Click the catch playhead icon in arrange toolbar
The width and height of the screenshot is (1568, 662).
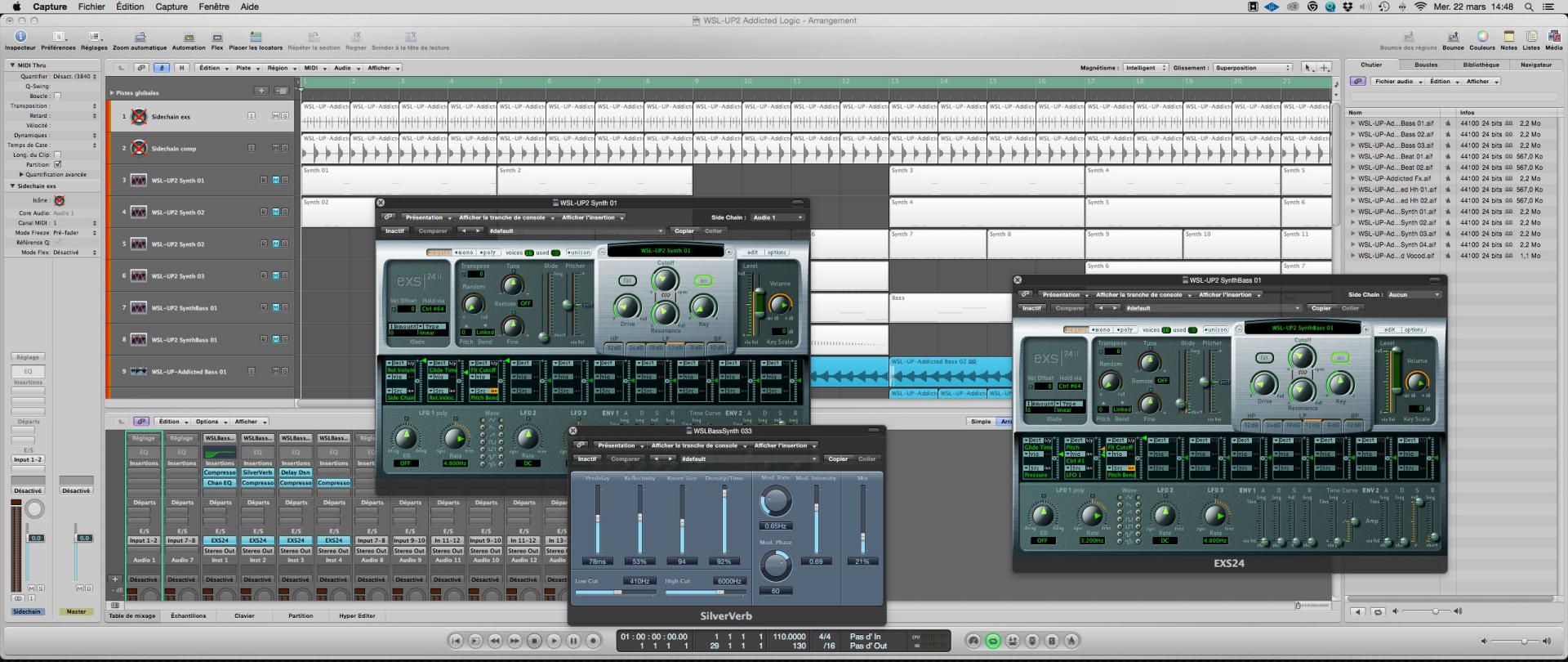coord(162,68)
